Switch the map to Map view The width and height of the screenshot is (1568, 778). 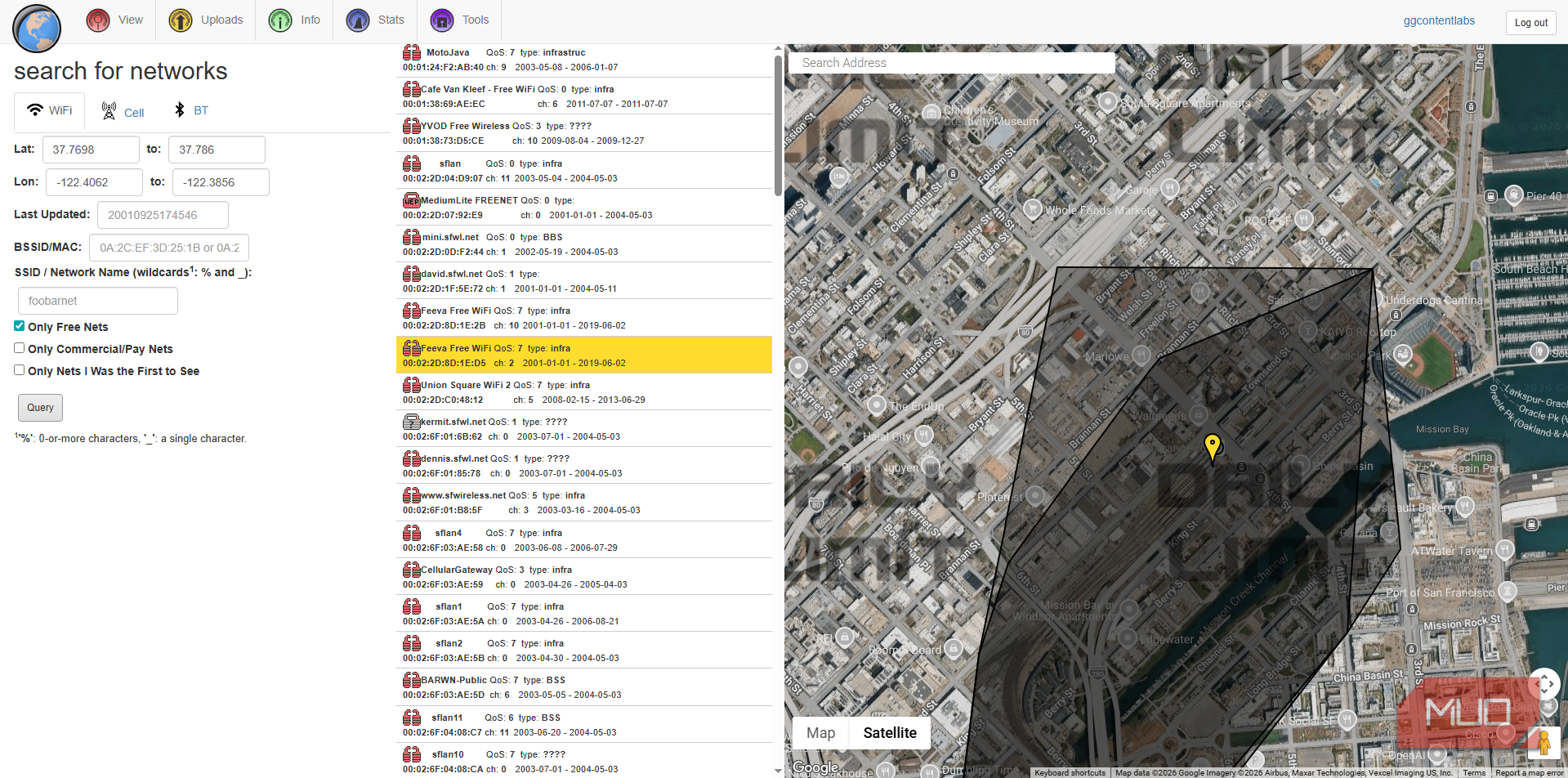pos(821,733)
